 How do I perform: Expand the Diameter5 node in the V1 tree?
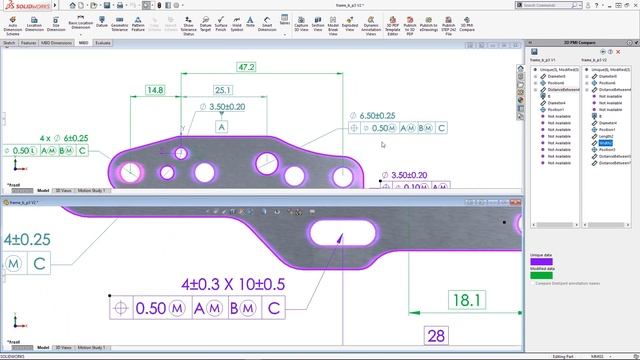(536, 77)
